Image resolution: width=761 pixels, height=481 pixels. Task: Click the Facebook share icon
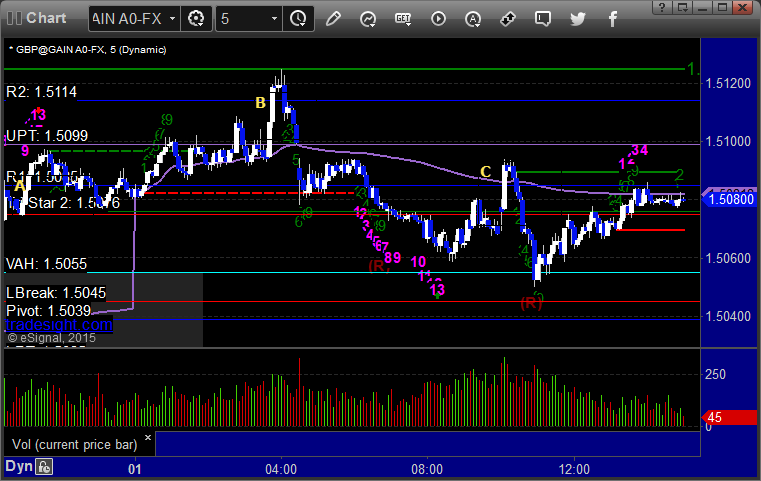pyautogui.click(x=613, y=19)
